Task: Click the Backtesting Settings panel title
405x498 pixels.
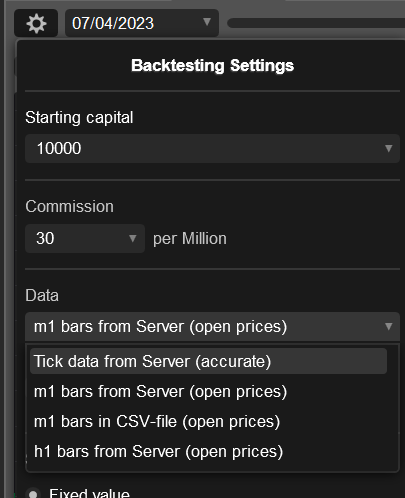Action: (x=213, y=65)
